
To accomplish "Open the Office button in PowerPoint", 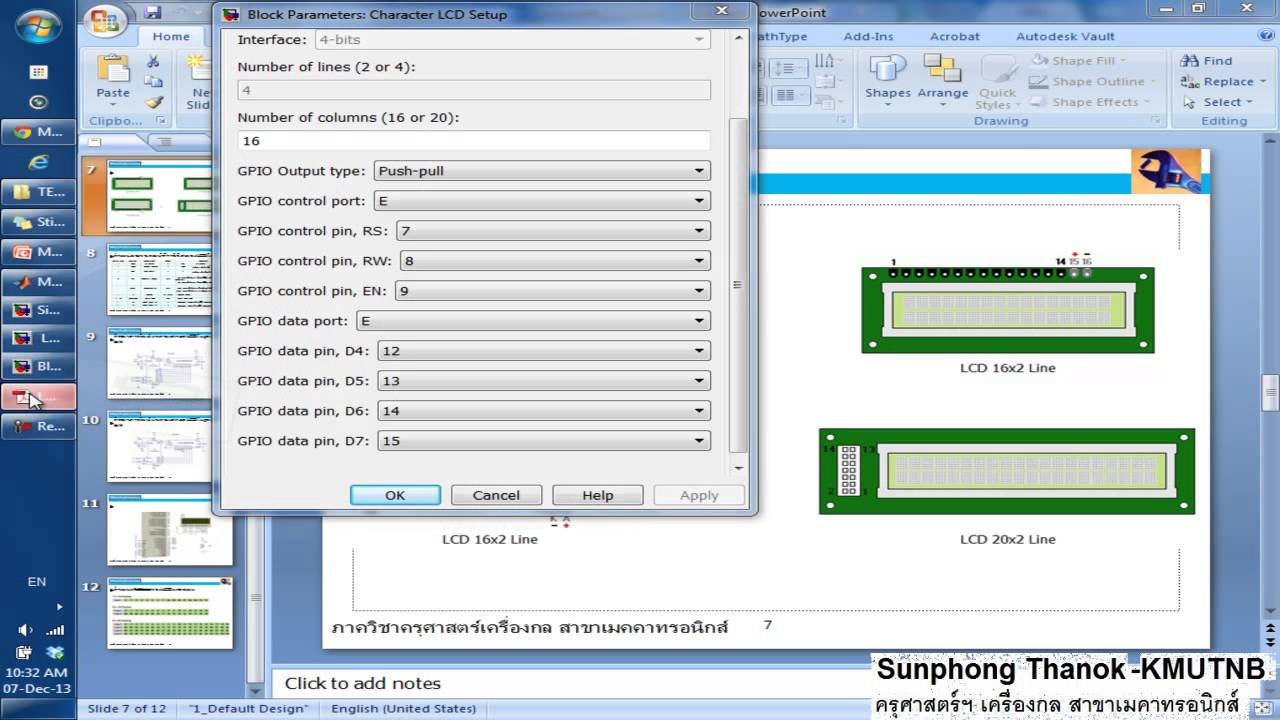I will pos(103,20).
